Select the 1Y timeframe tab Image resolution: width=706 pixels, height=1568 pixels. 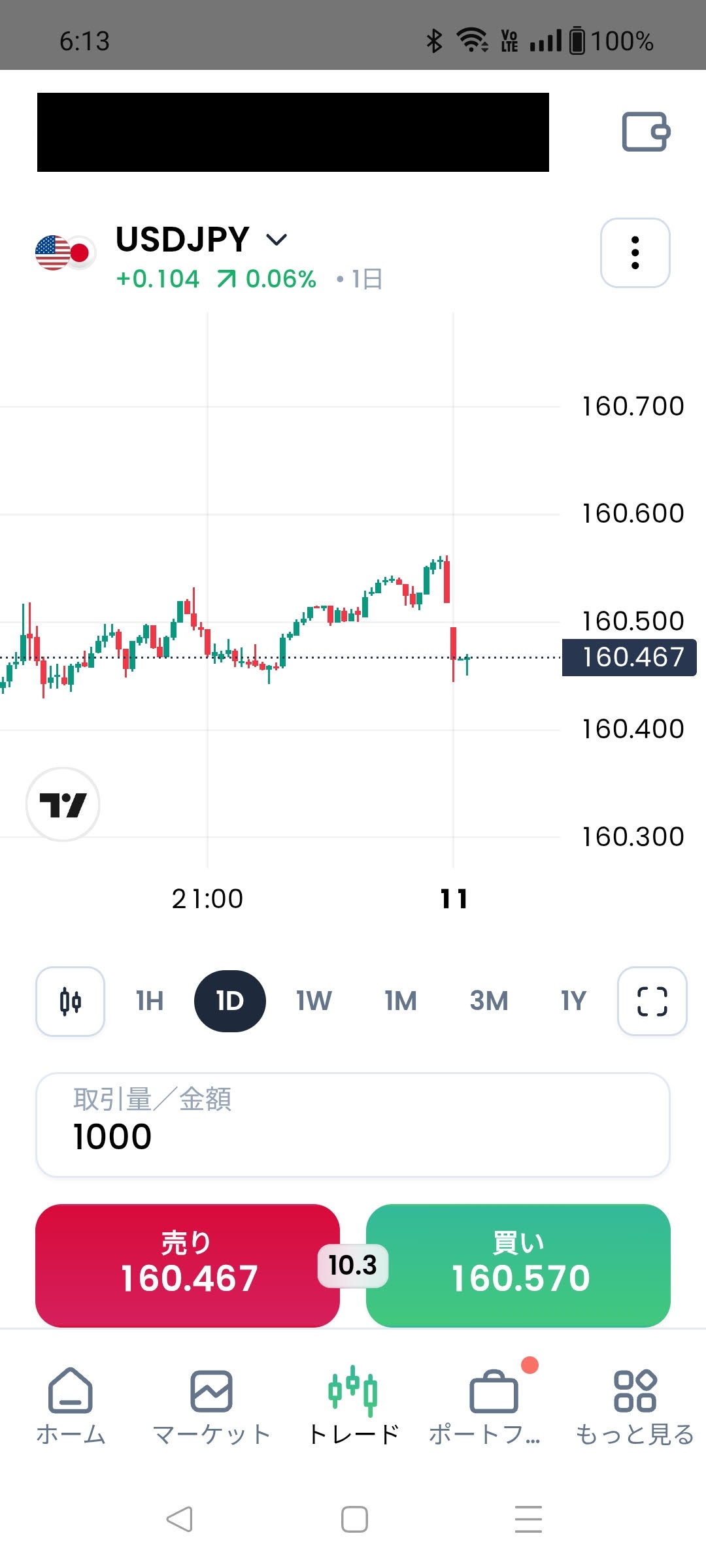(x=573, y=1001)
